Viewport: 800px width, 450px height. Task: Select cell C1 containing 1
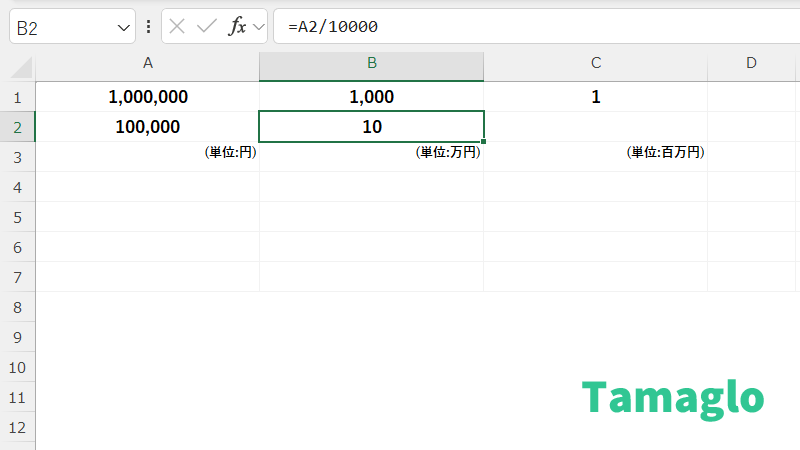tap(595, 97)
